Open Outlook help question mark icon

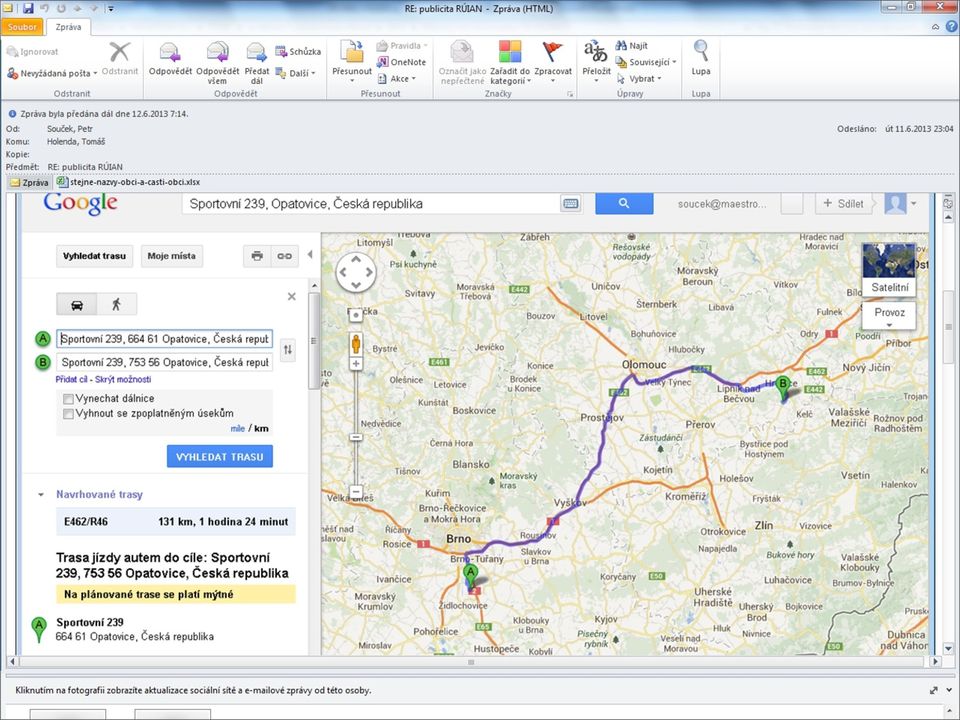coord(951,26)
